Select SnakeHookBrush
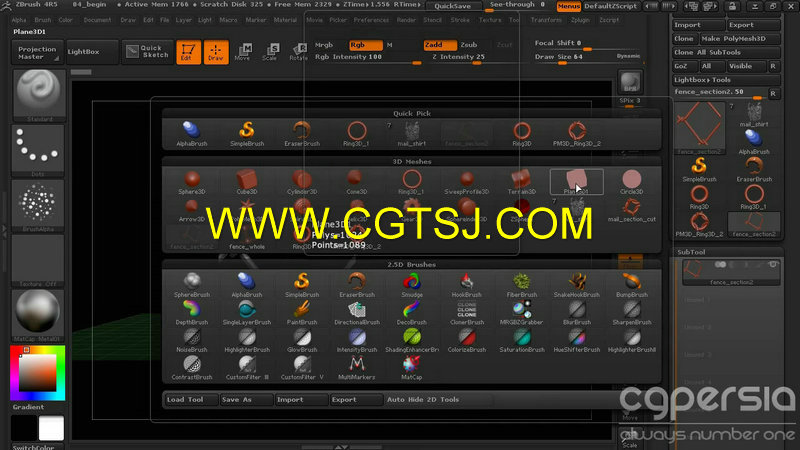Screen dimensions: 800x450 pos(577,285)
